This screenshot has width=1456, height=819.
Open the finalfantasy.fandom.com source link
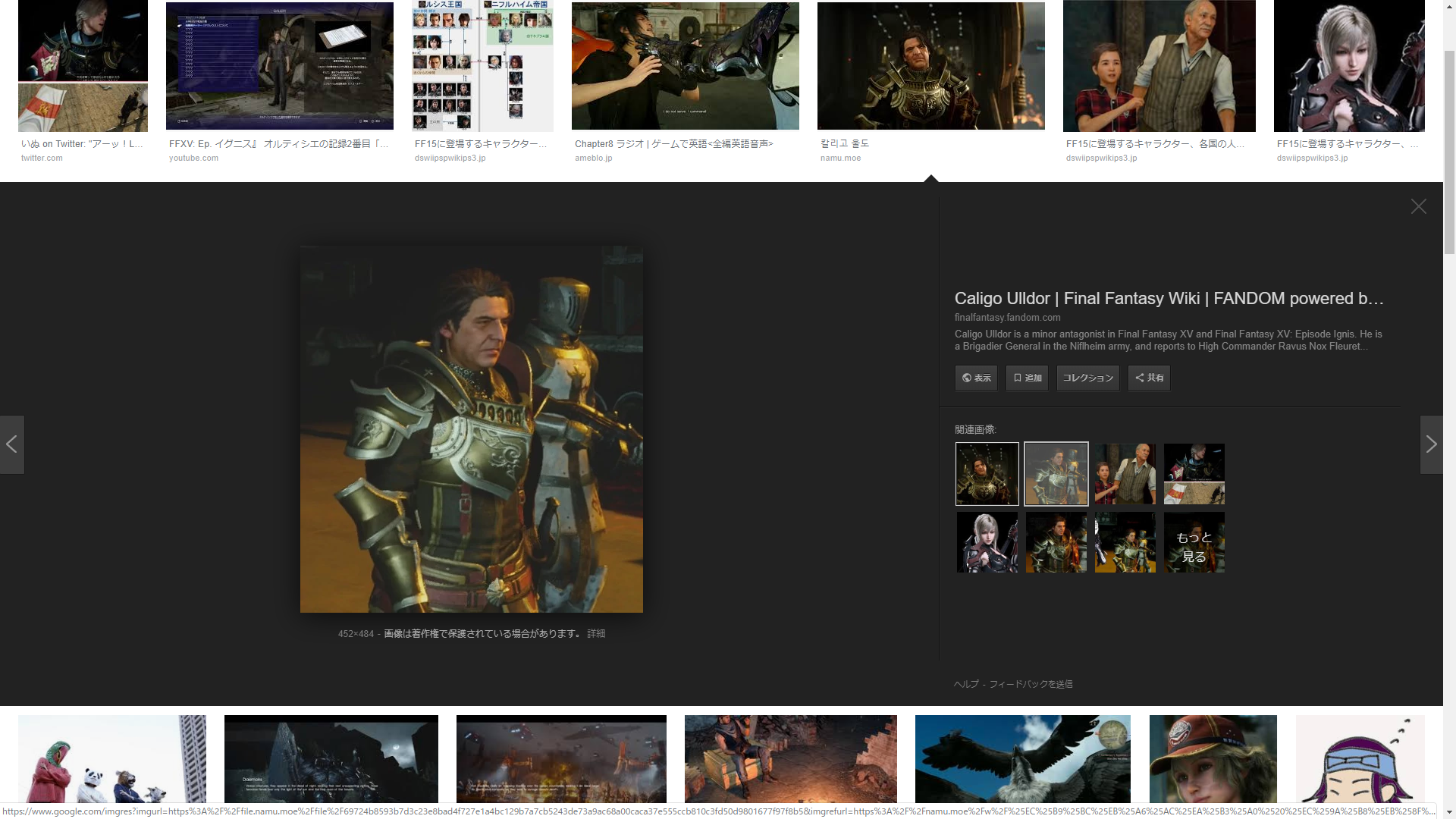coord(1007,318)
